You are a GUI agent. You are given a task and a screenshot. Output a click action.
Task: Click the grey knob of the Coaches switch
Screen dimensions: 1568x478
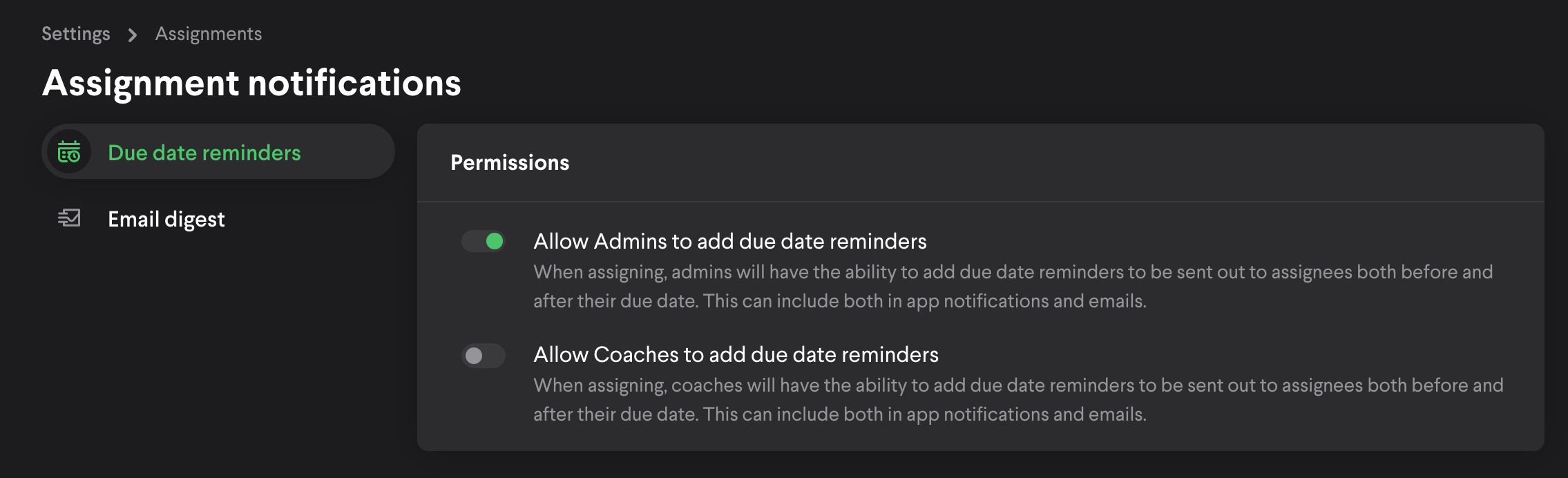click(x=474, y=356)
